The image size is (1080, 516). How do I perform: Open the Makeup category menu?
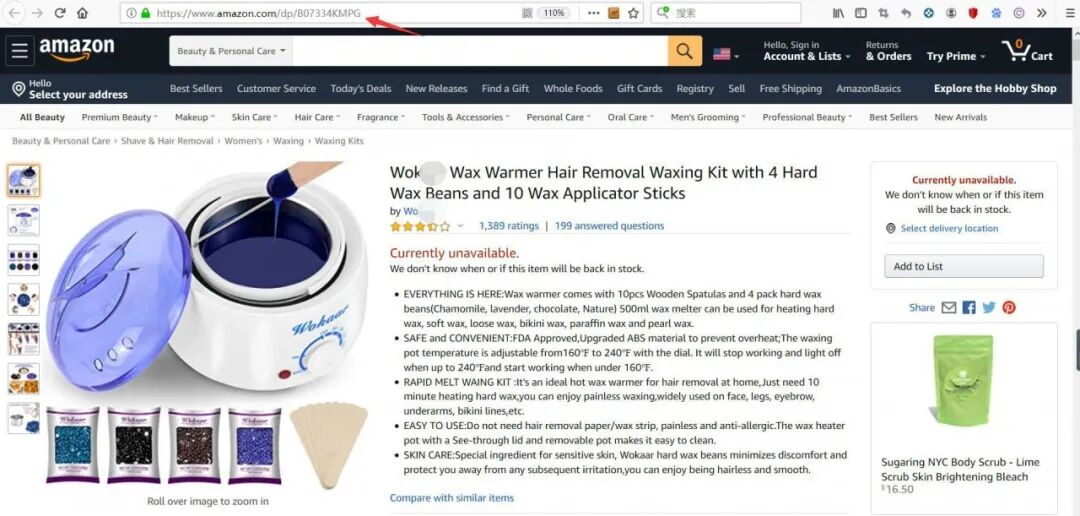click(195, 117)
